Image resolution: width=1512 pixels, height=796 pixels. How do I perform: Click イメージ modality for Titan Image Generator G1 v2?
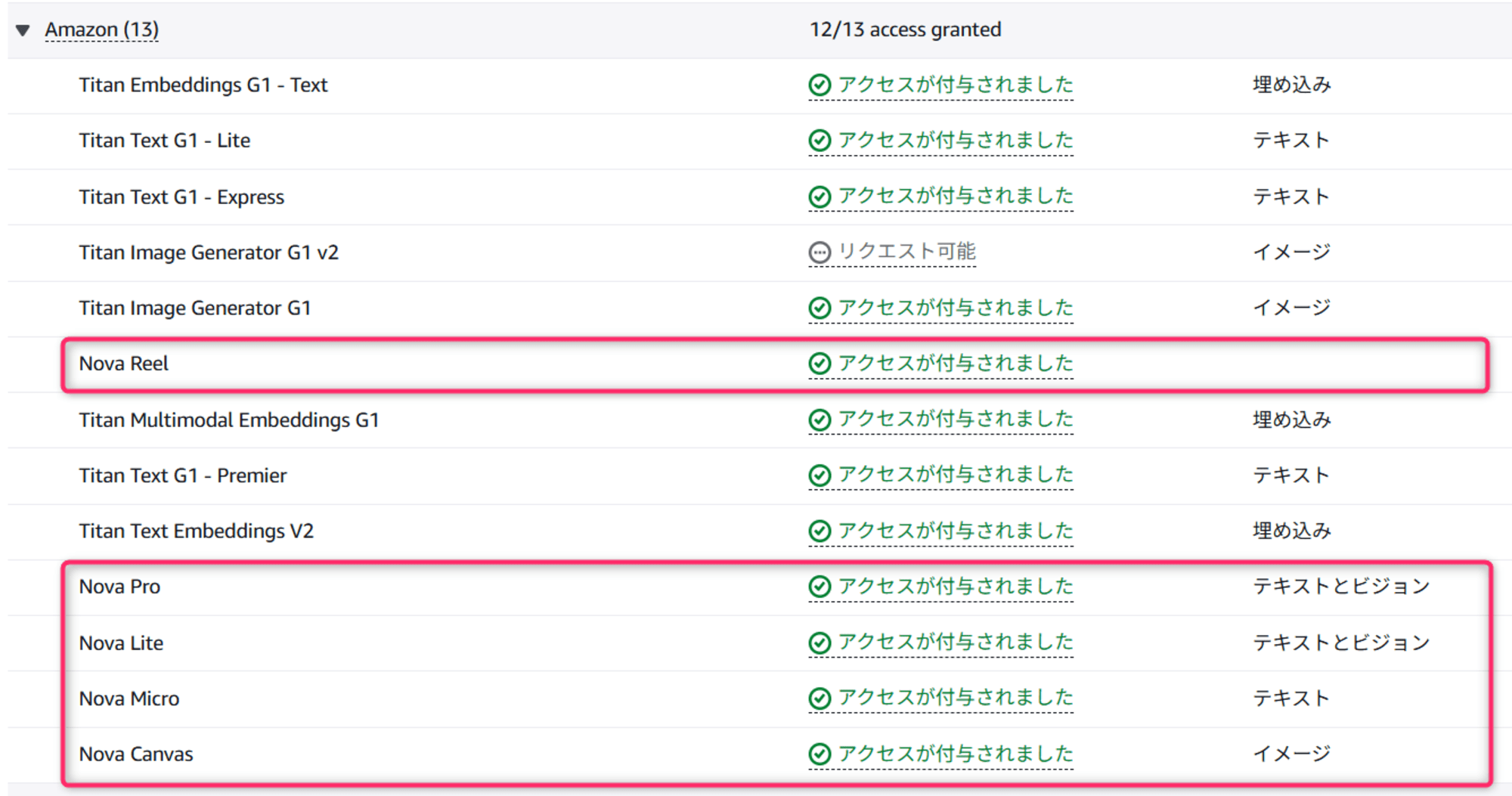pos(1292,252)
